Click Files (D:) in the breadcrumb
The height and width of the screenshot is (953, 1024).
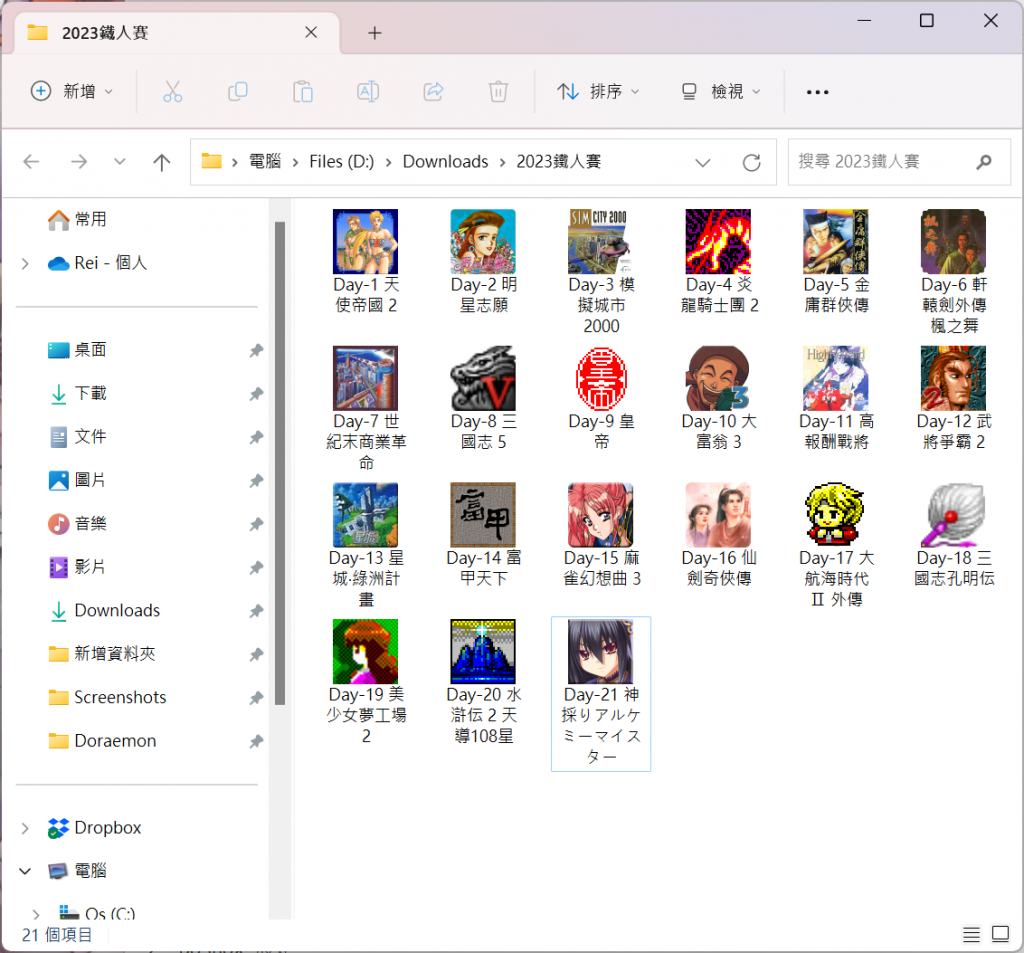[342, 161]
